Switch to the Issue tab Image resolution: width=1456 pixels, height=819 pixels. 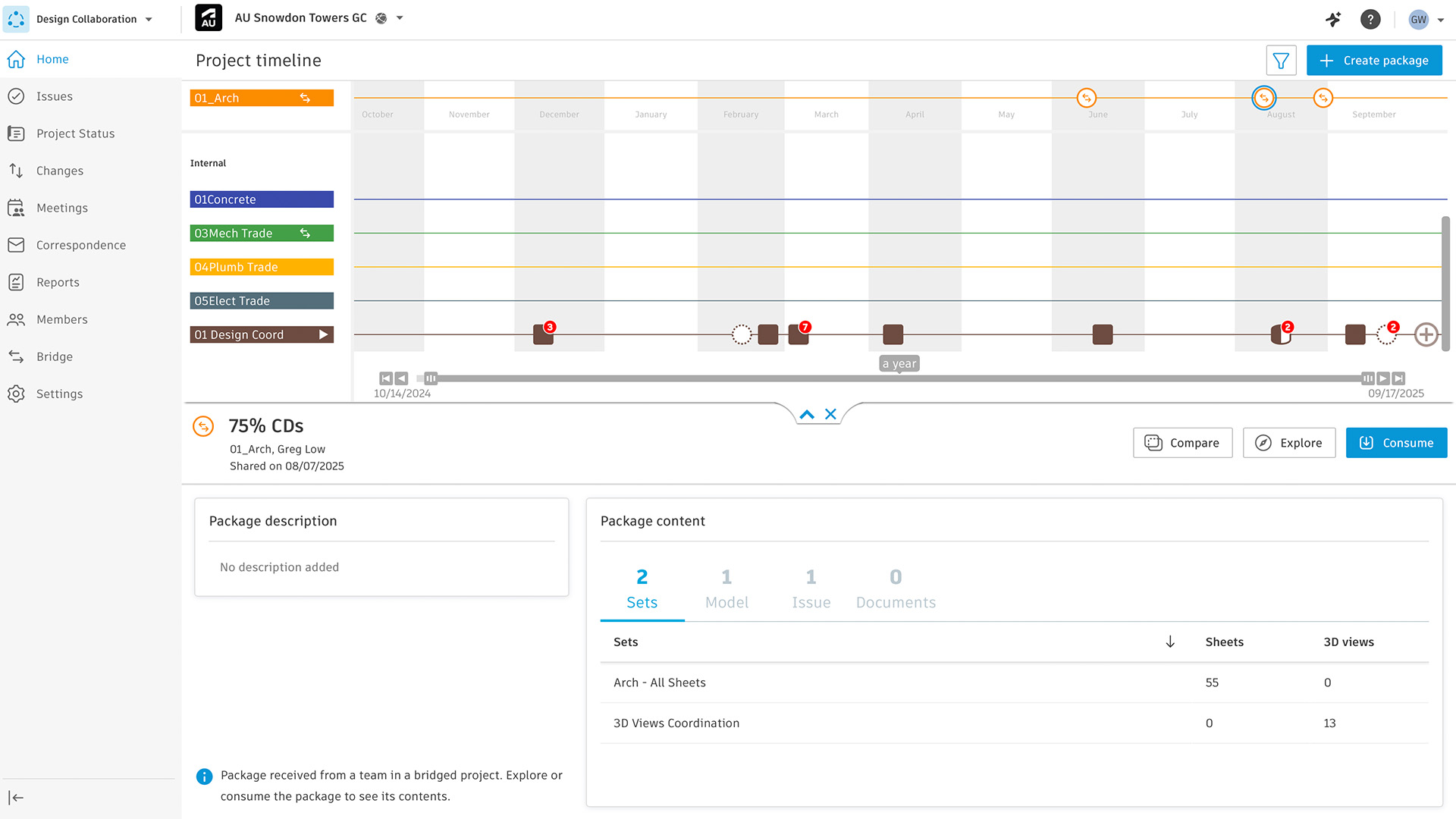point(811,589)
